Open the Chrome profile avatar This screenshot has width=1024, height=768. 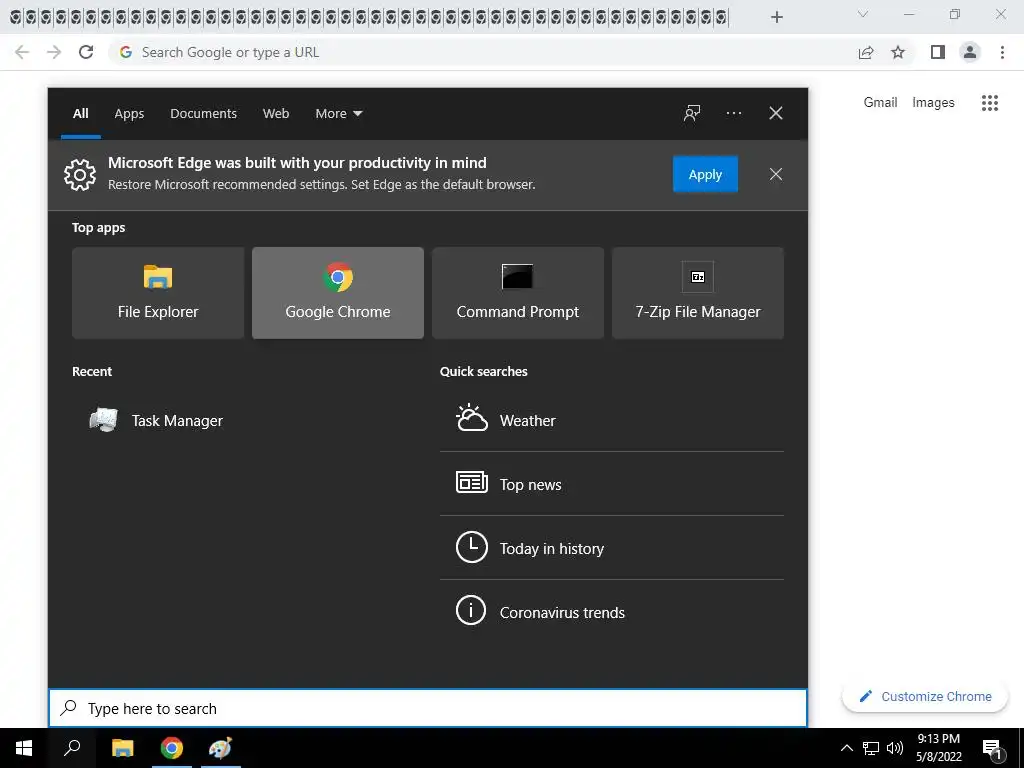click(x=970, y=52)
